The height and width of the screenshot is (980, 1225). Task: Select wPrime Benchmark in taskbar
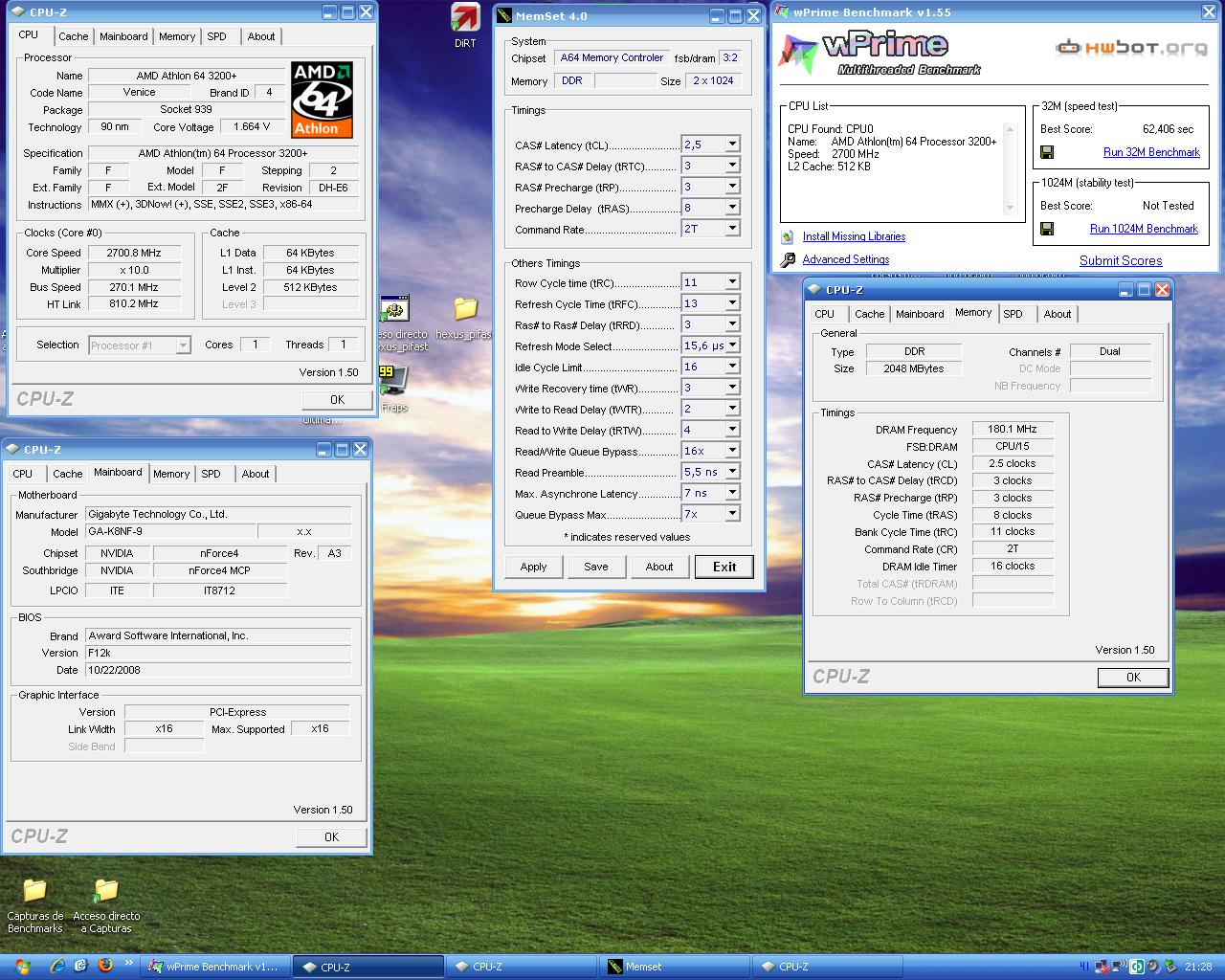pyautogui.click(x=214, y=967)
